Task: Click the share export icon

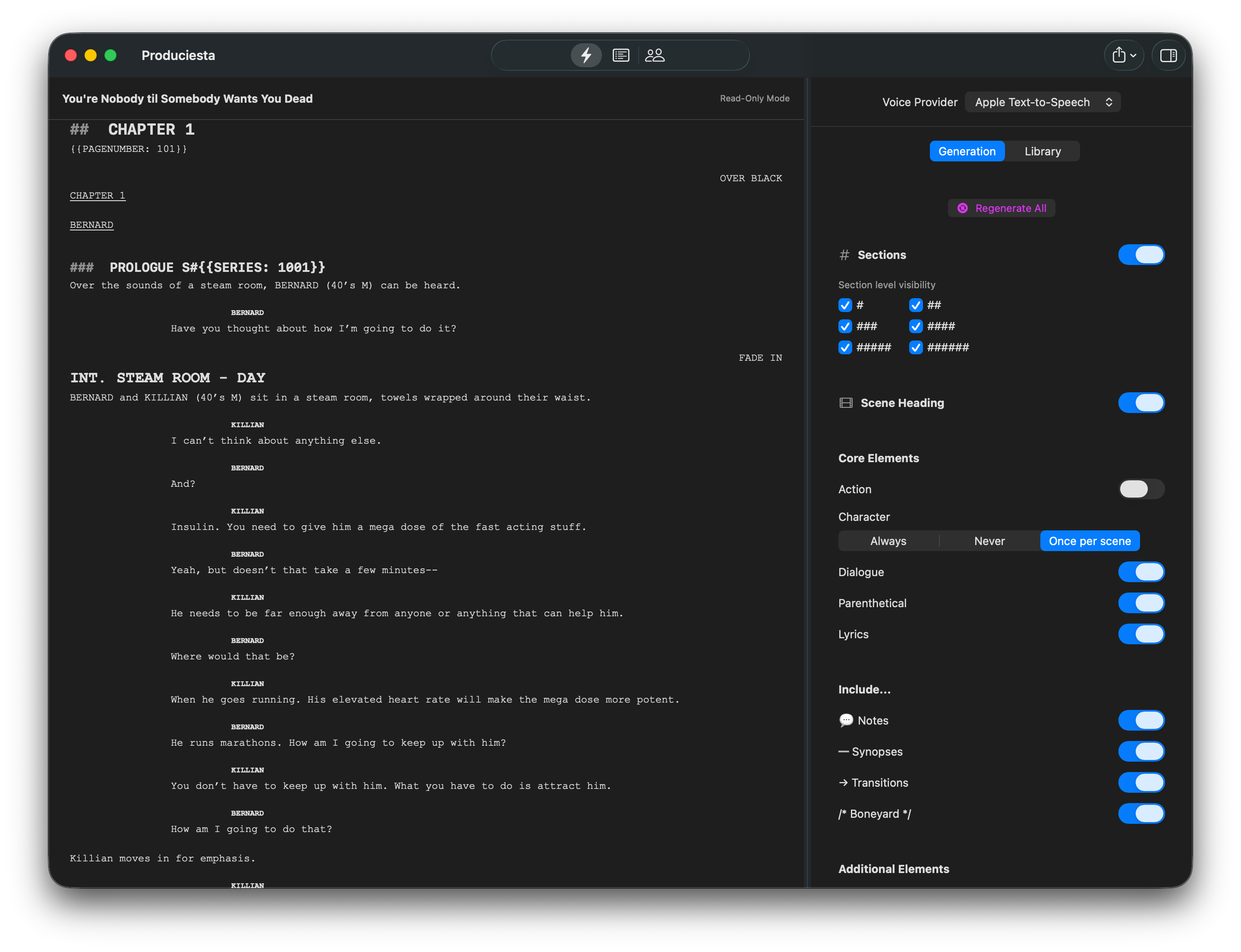Action: coord(1118,55)
